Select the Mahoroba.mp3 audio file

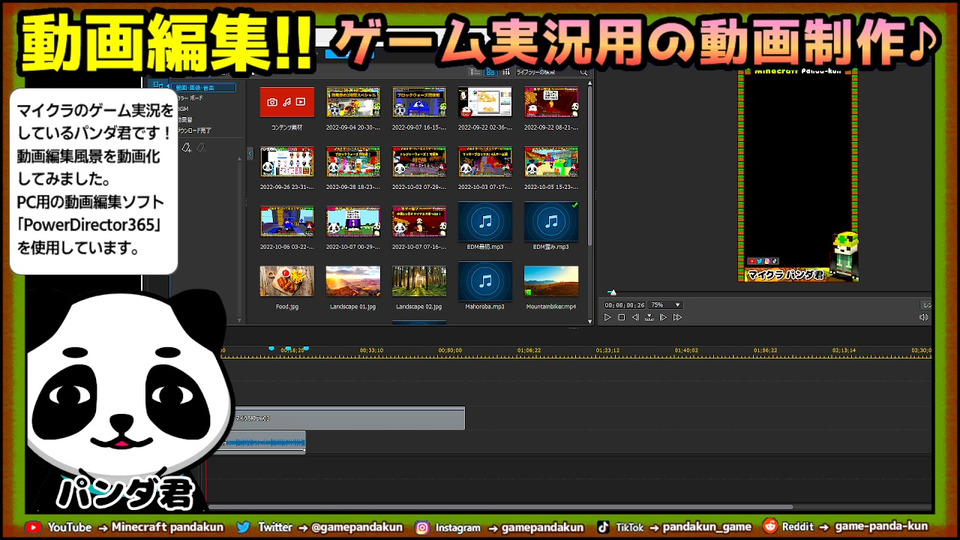(x=485, y=281)
